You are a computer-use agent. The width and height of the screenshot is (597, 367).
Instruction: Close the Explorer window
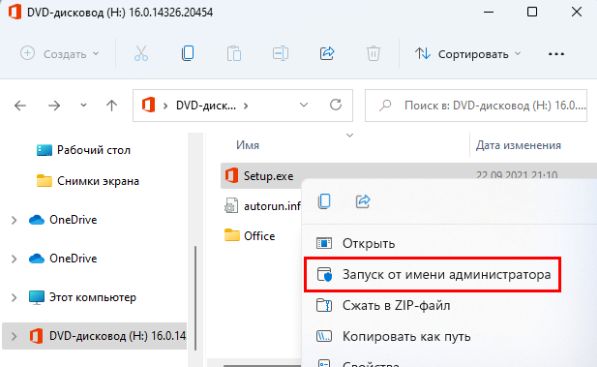click(576, 12)
